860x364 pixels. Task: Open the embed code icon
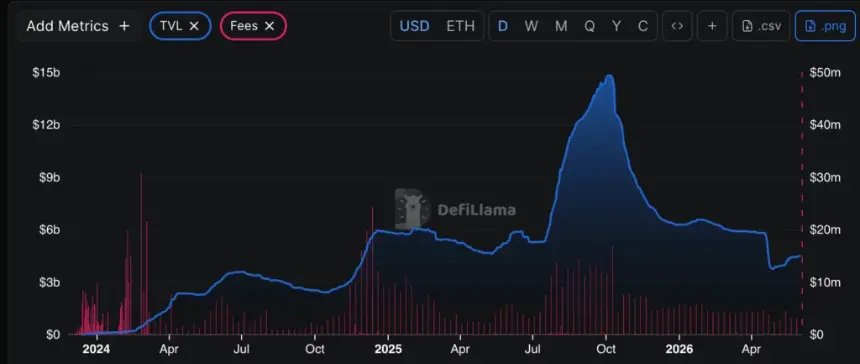tap(677, 26)
